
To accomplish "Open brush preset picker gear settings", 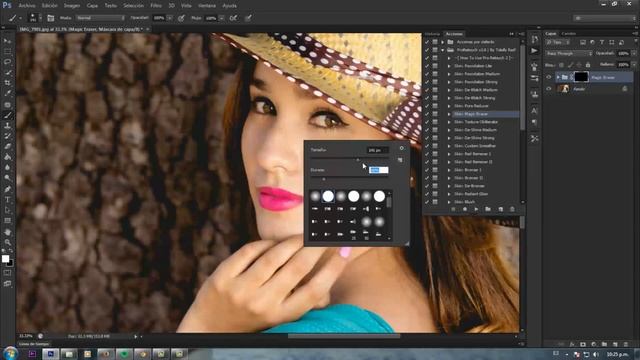I will pos(401,148).
